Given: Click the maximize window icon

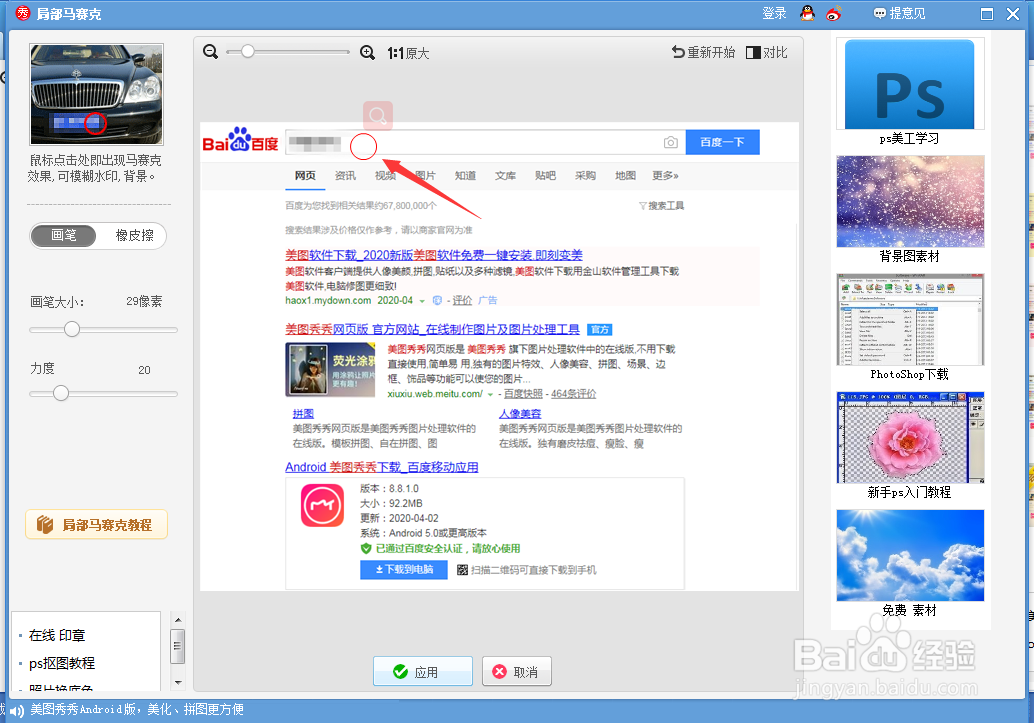Looking at the screenshot, I should point(987,14).
